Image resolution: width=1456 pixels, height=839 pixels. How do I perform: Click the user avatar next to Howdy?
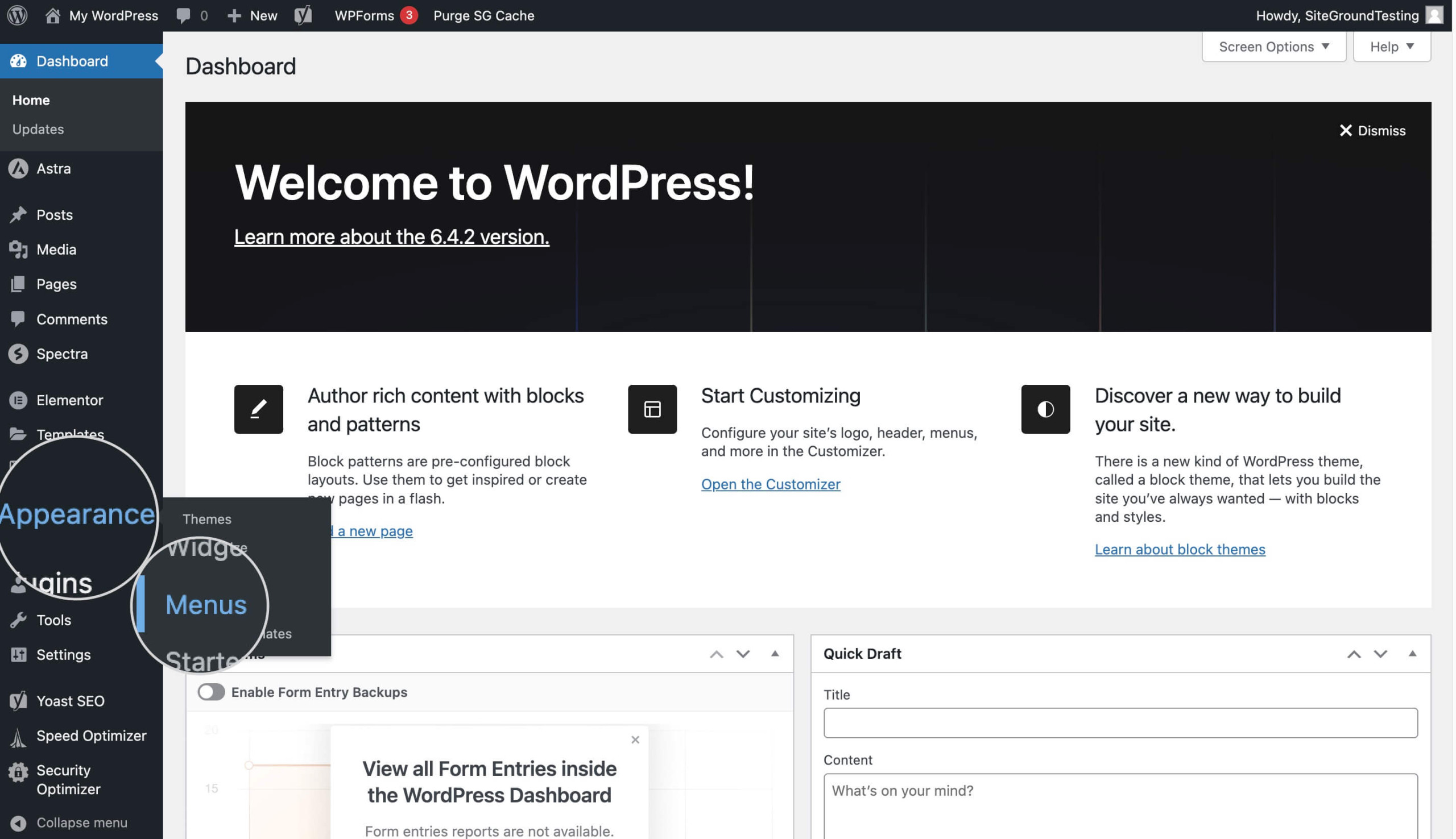pyautogui.click(x=1434, y=15)
